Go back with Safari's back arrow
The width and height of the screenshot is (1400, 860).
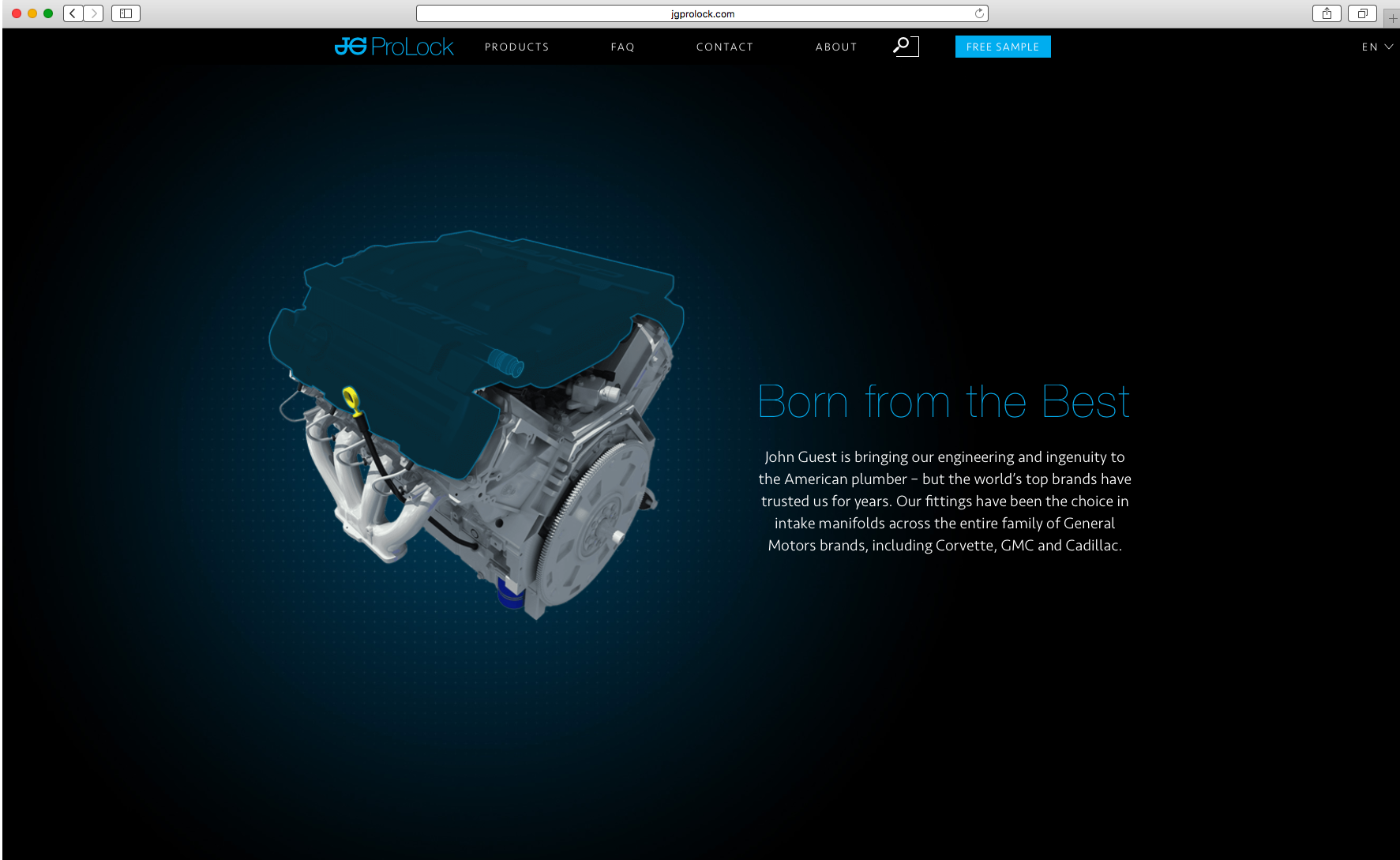click(73, 13)
